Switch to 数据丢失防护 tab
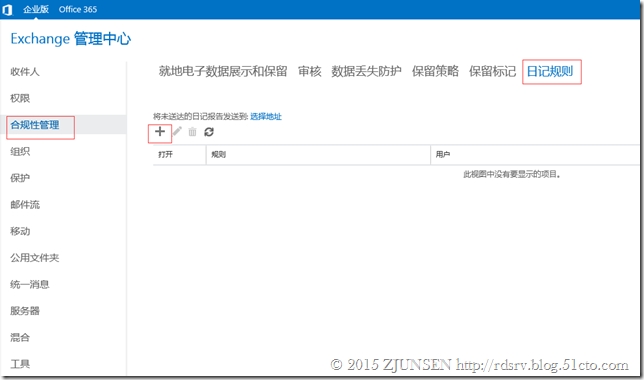Image resolution: width=644 pixels, height=380 pixels. pos(366,71)
